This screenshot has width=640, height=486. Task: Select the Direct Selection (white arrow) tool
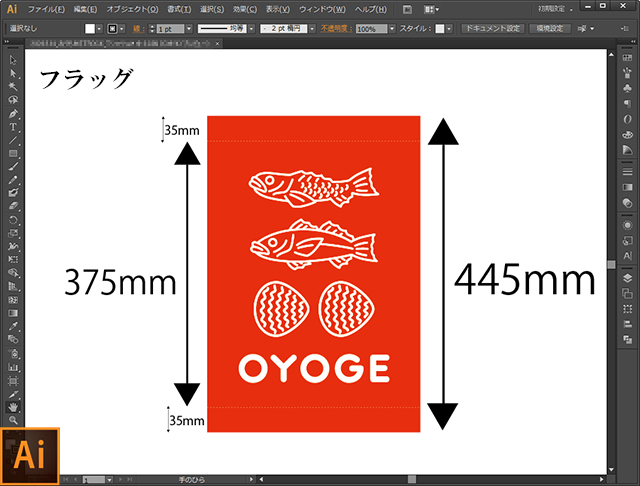click(13, 74)
